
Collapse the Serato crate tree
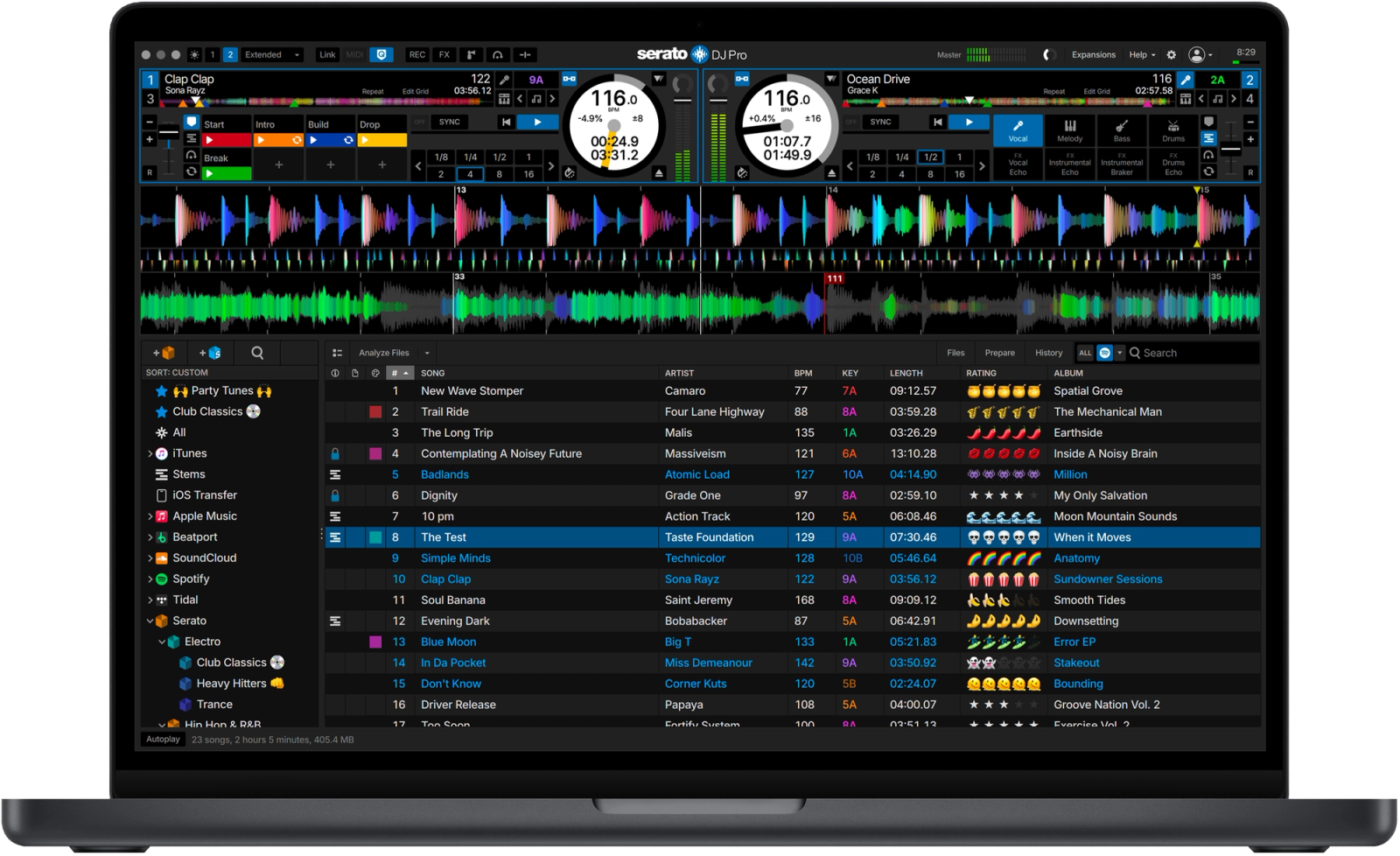(x=150, y=621)
